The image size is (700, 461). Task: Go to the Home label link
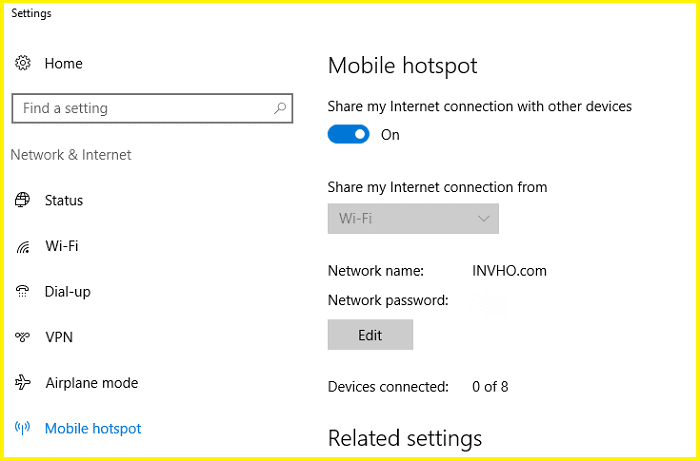(63, 64)
